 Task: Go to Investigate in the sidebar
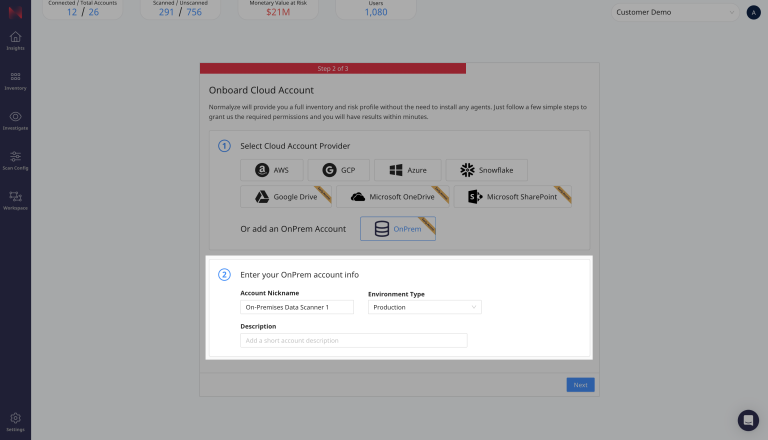[x=15, y=120]
